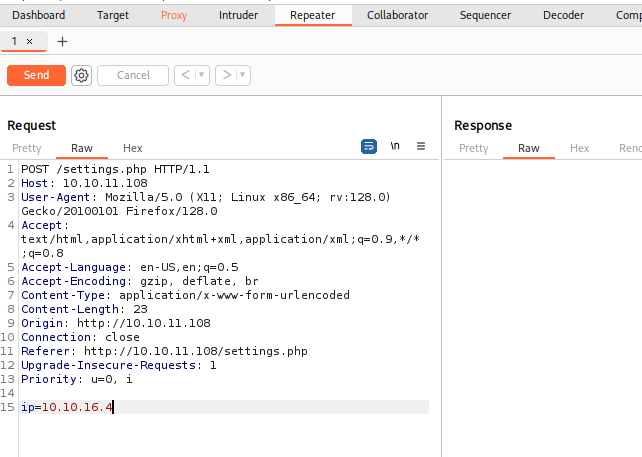The height and width of the screenshot is (457, 642).
Task: Switch request view to Hex
Action: [x=133, y=148]
